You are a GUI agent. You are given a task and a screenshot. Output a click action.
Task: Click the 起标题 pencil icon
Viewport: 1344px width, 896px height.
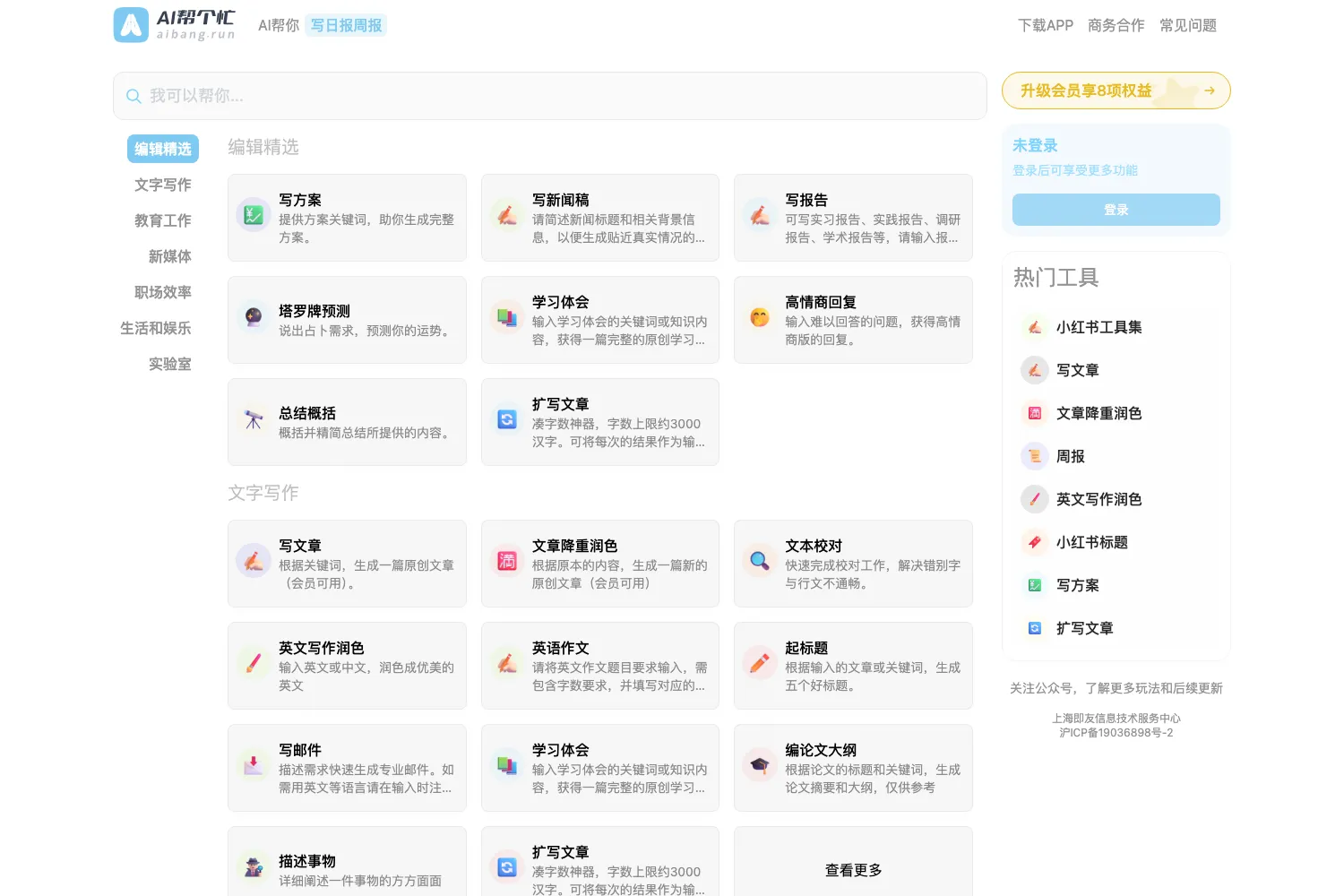pos(760,663)
